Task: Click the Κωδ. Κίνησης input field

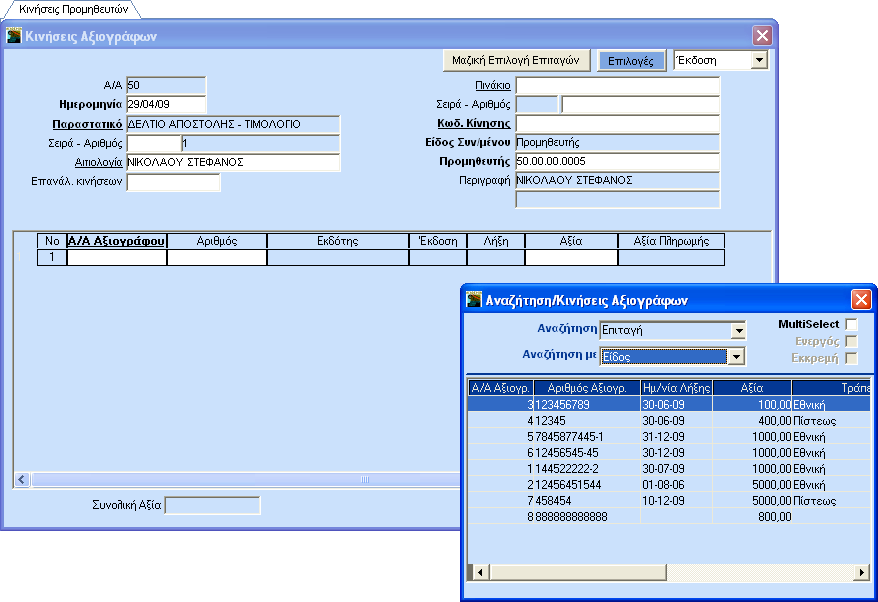Action: [x=618, y=123]
